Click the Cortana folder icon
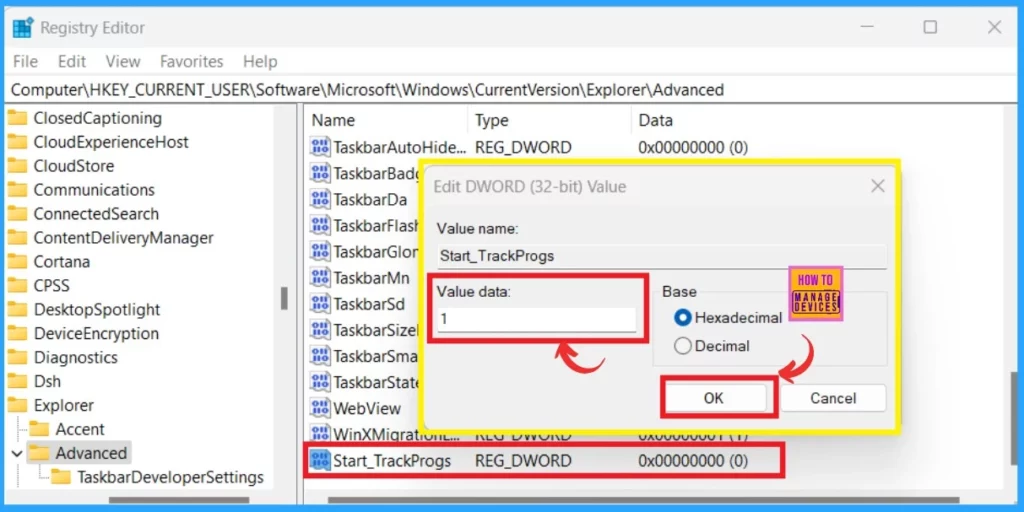 pyautogui.click(x=18, y=262)
